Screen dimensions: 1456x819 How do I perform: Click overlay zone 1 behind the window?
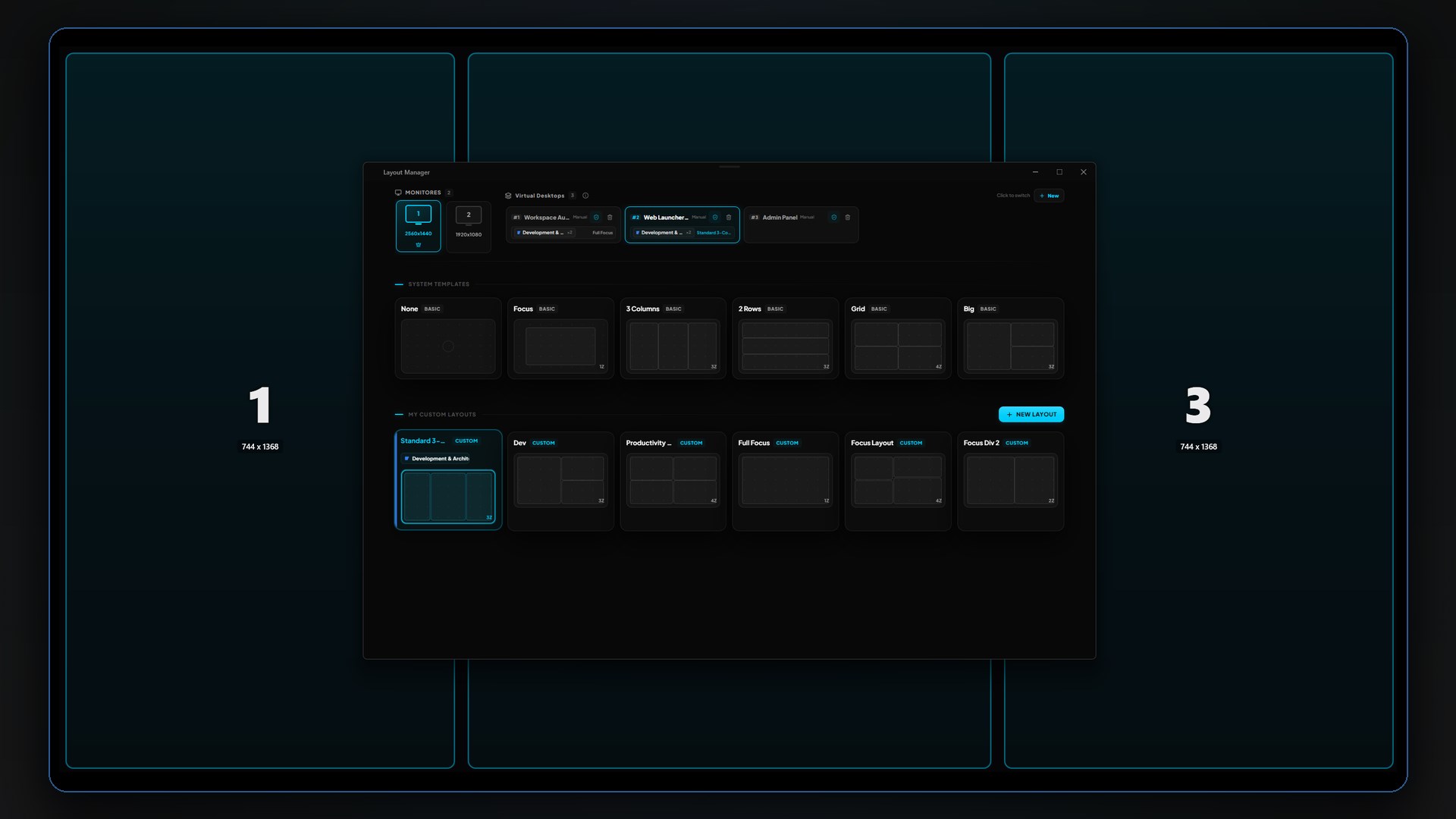(x=260, y=410)
